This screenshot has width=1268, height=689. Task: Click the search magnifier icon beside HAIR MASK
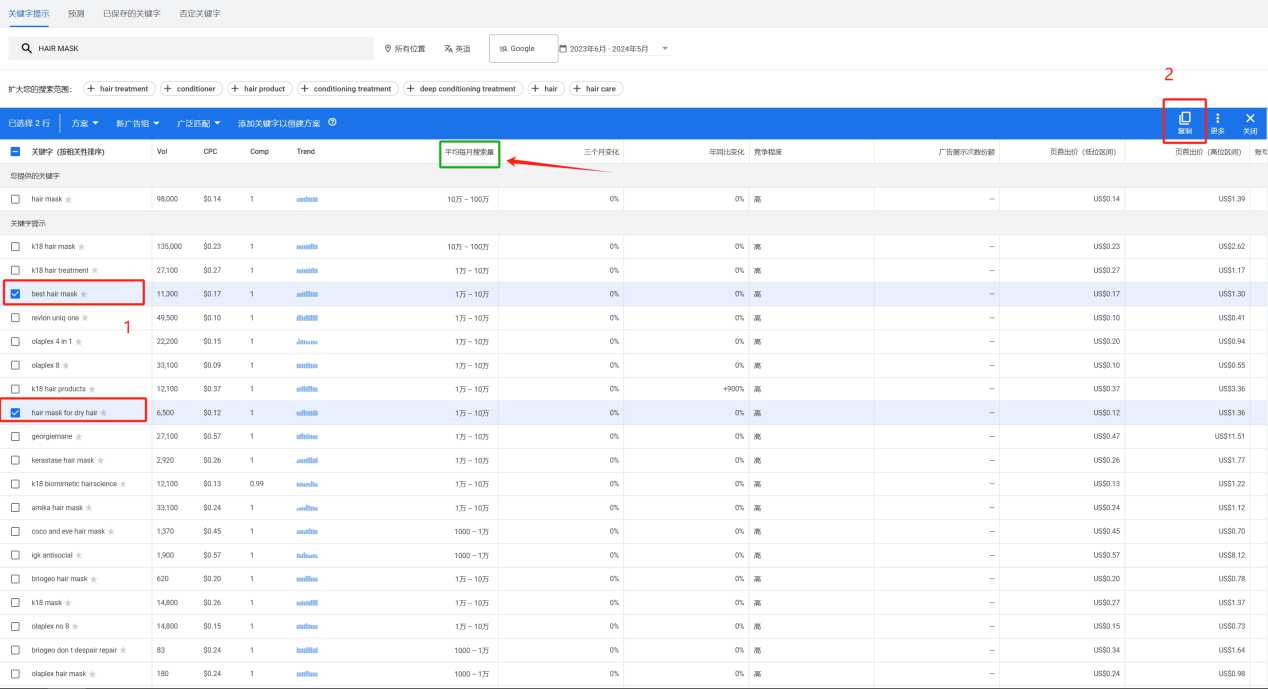[27, 48]
